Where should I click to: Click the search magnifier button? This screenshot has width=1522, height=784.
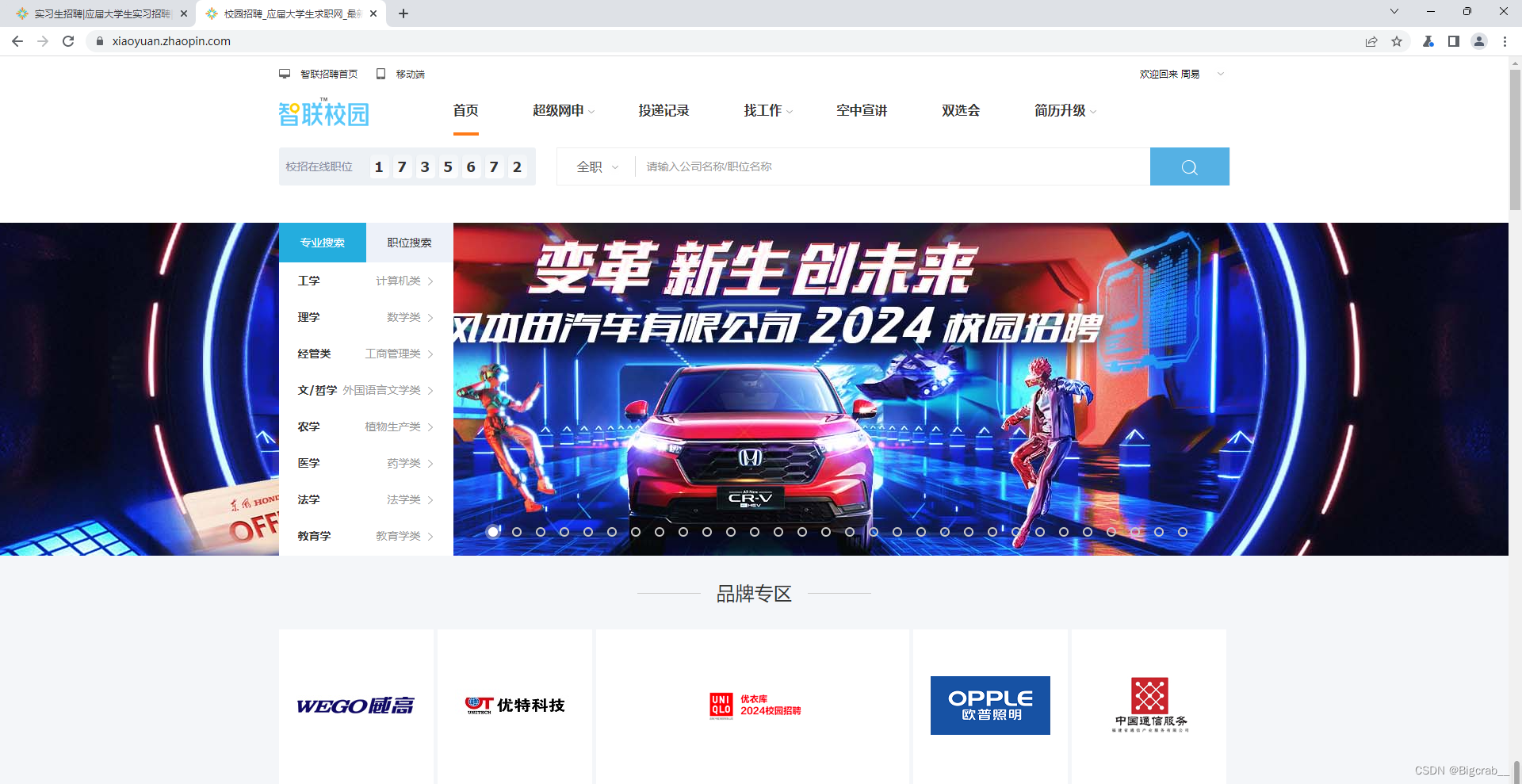[x=1188, y=166]
